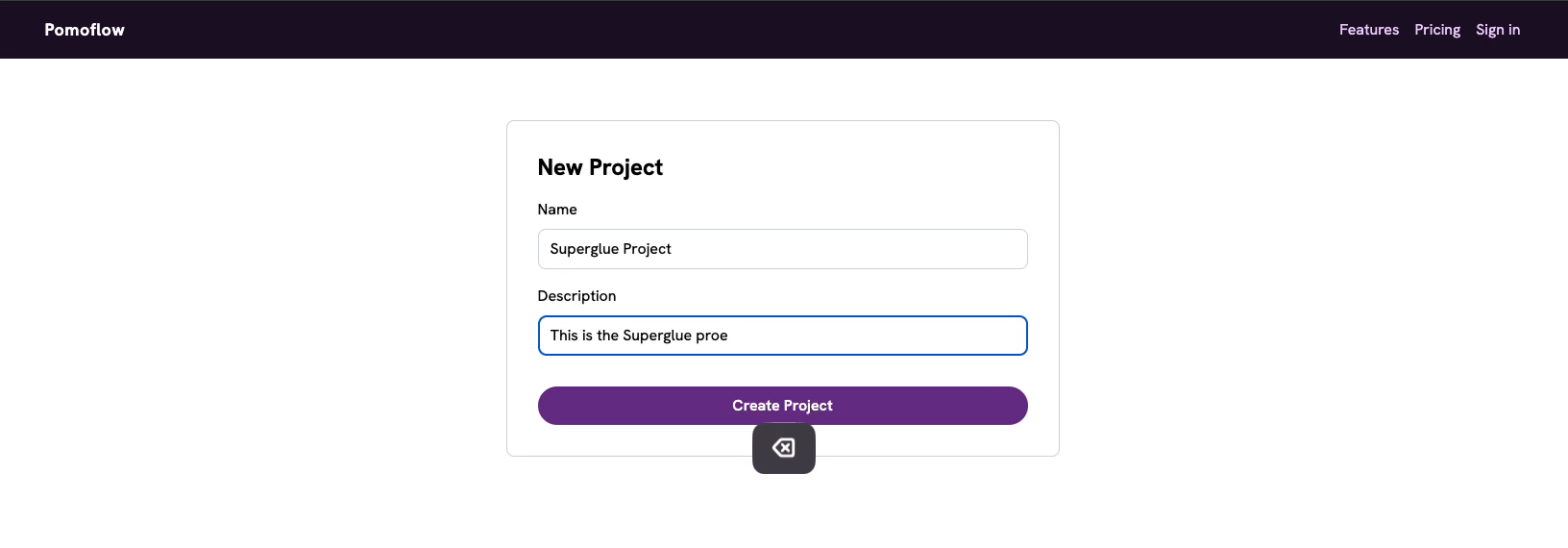Click the word Superglue in Description field
Image resolution: width=1568 pixels, height=548 pixels.
pos(656,336)
